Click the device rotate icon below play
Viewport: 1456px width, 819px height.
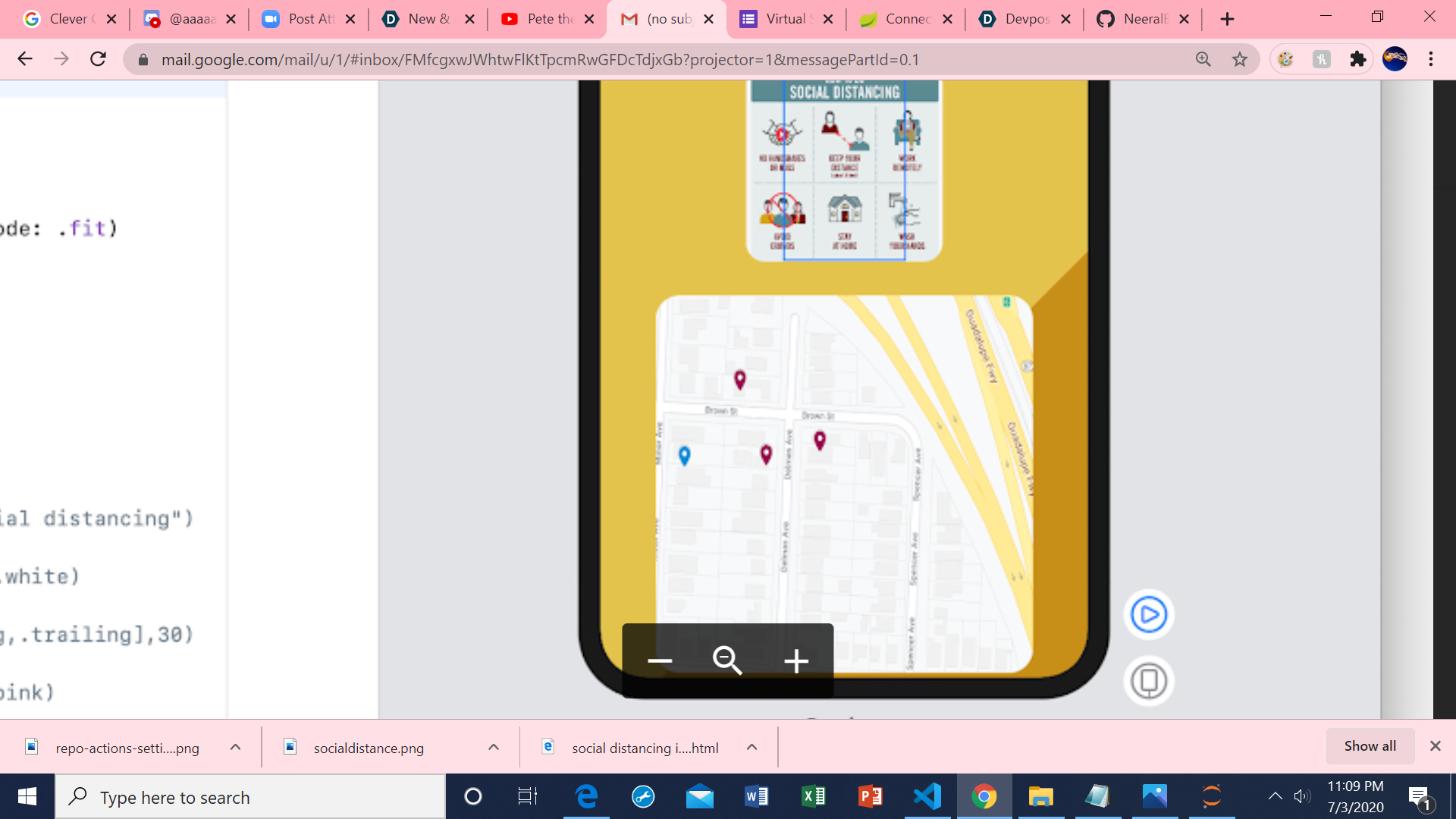1148,680
